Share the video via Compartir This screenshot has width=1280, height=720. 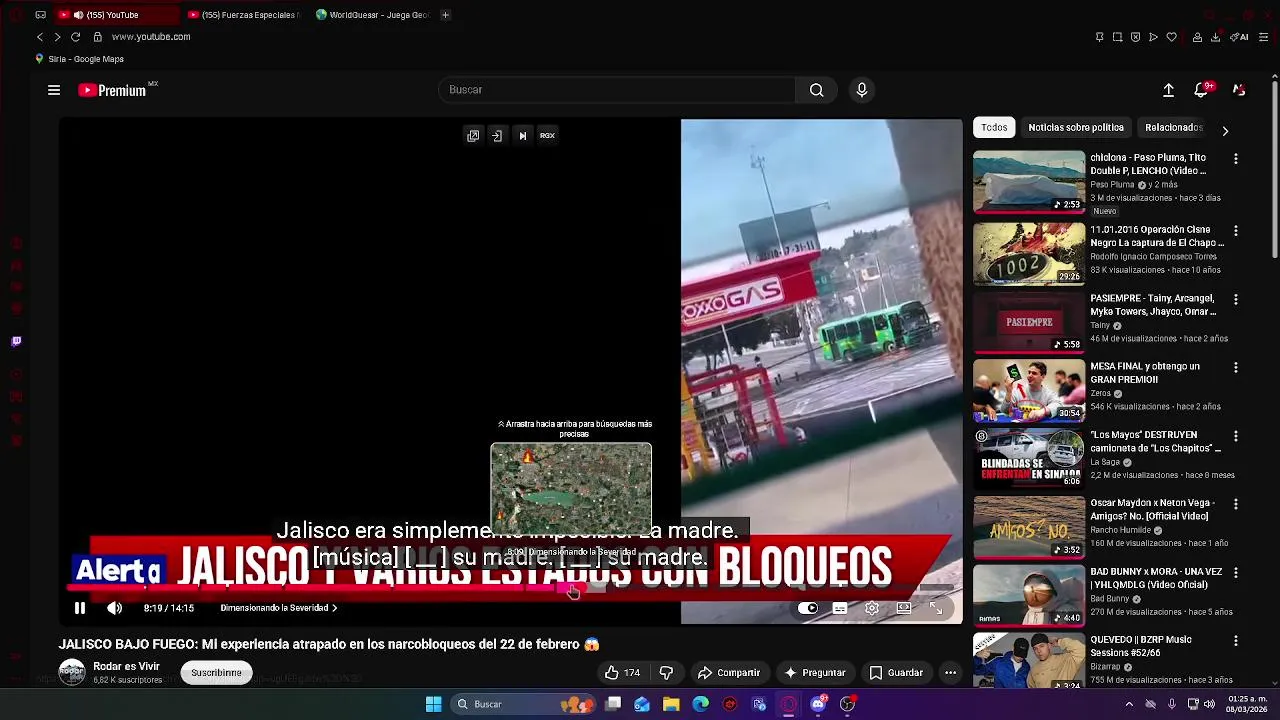pos(729,673)
